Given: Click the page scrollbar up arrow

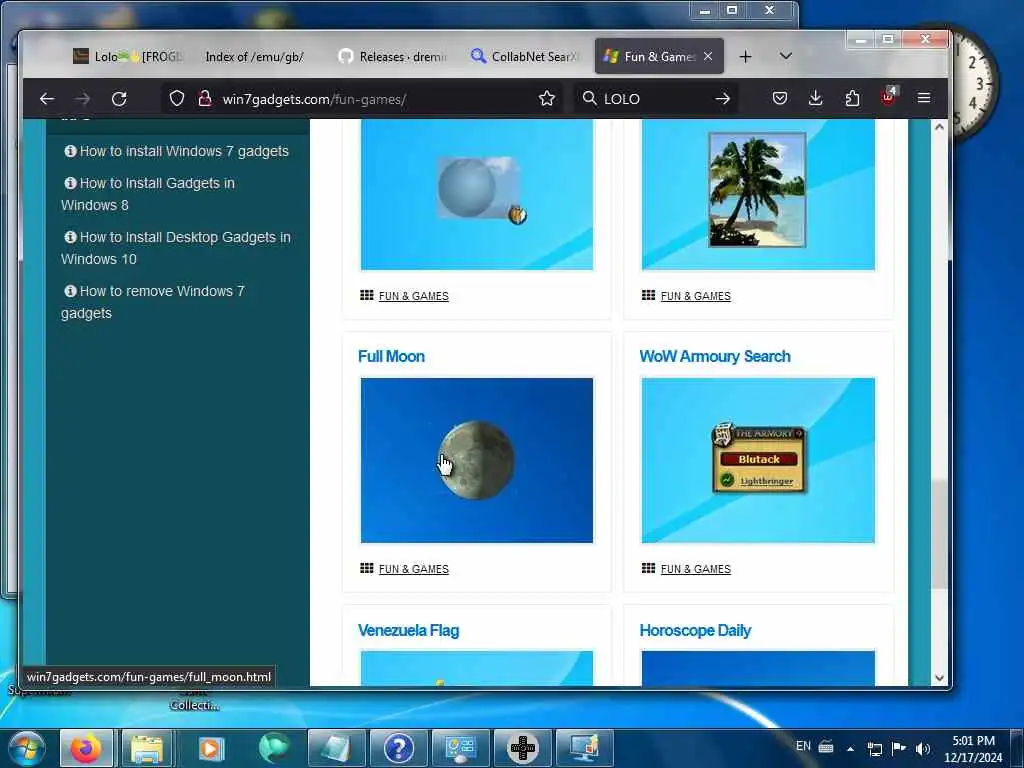Looking at the screenshot, I should click(939, 127).
